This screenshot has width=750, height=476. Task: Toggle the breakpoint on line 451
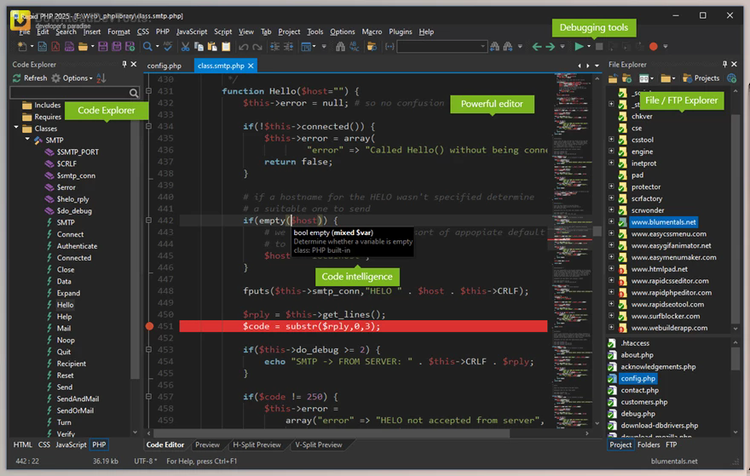(149, 326)
